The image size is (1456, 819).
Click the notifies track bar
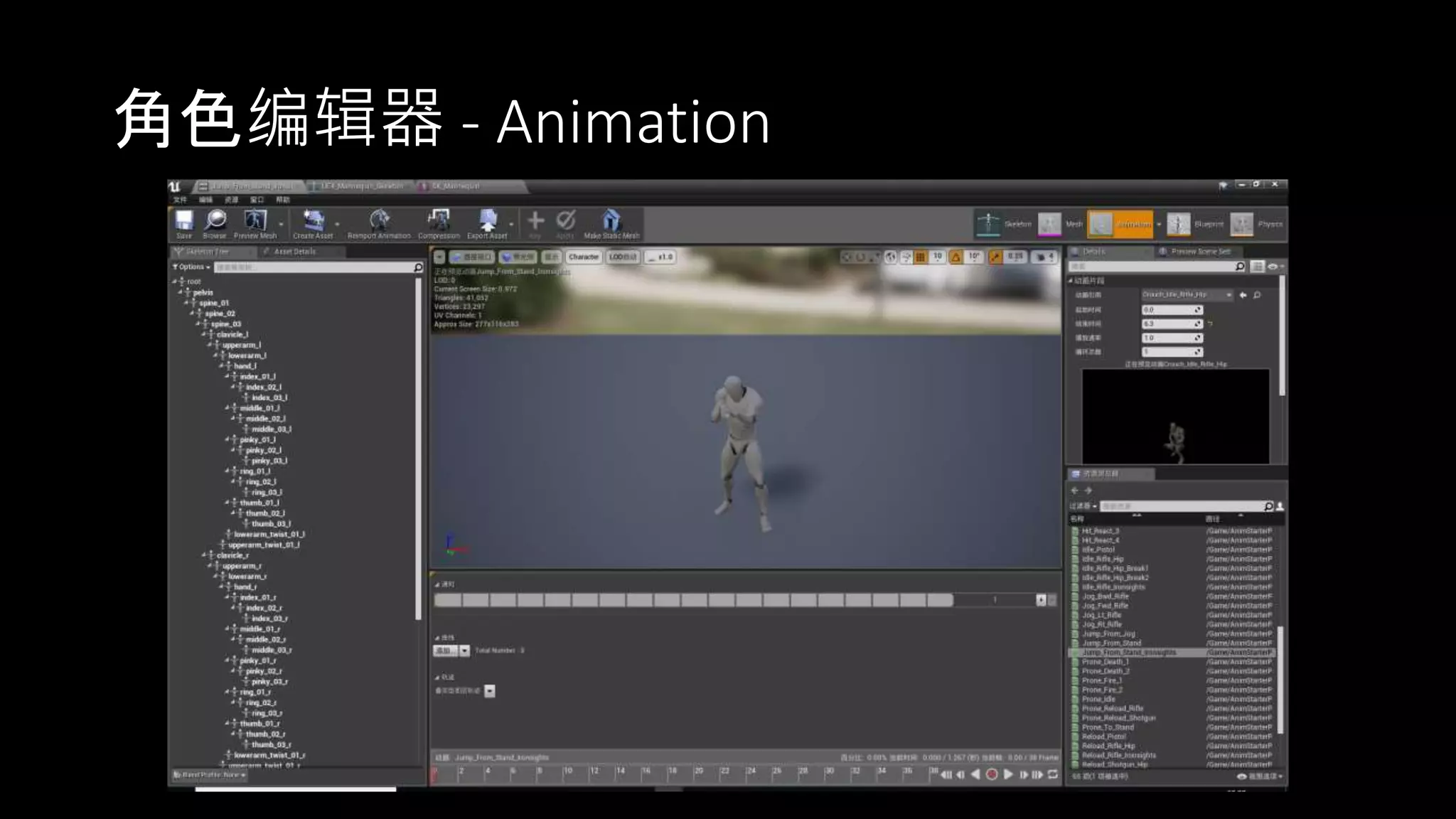point(693,600)
